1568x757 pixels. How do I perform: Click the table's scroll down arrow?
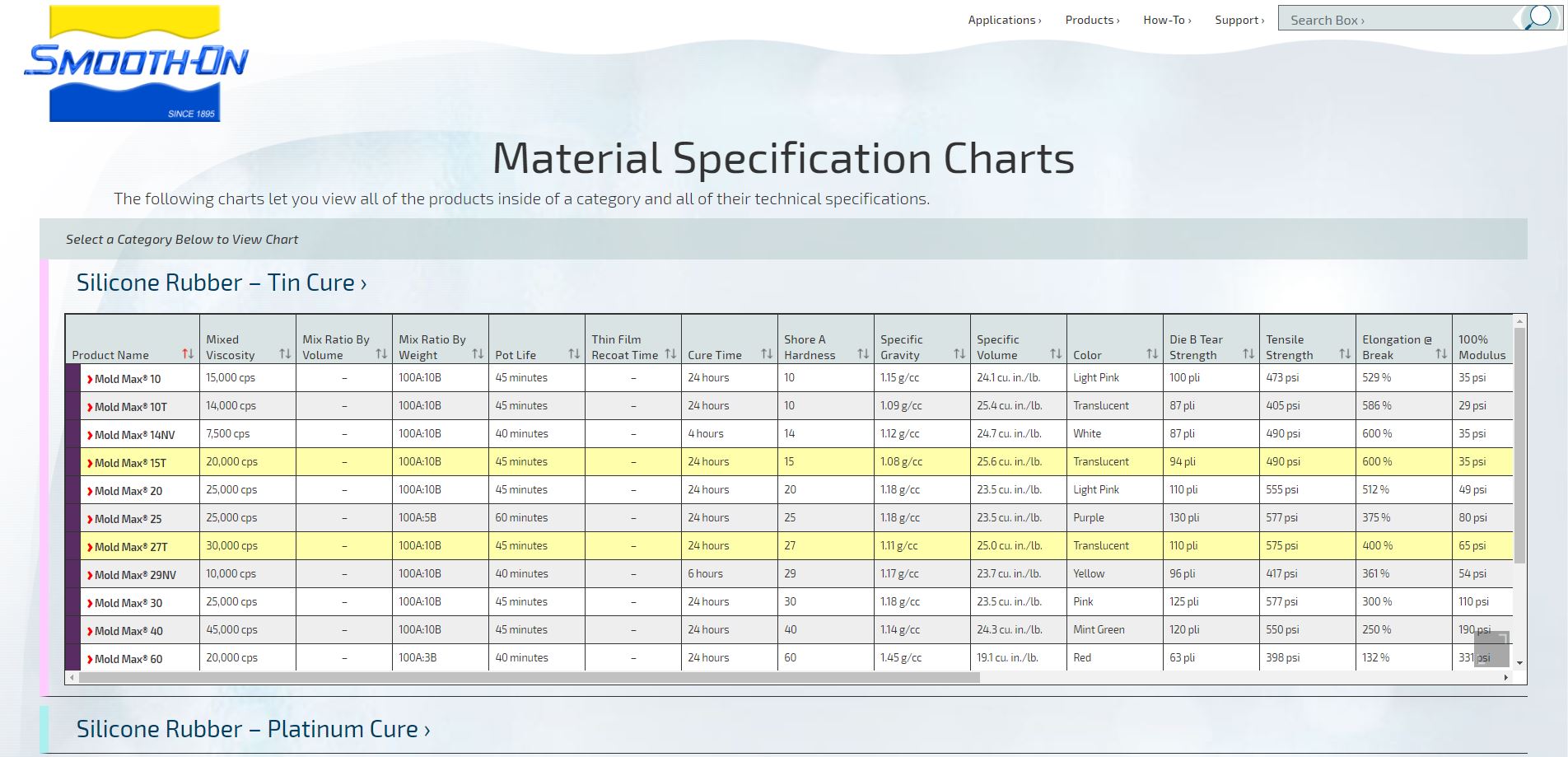tap(1519, 663)
